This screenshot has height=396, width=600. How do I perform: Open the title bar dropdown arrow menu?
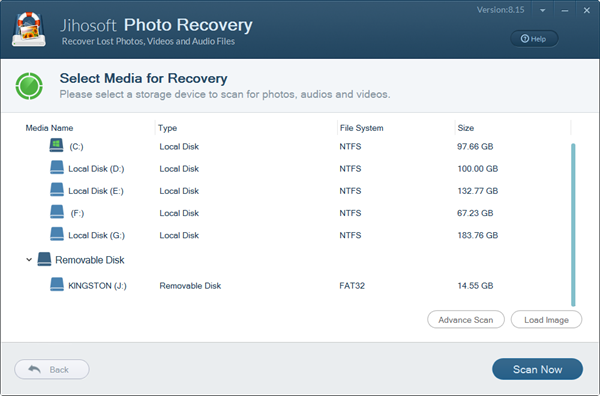coord(543,11)
